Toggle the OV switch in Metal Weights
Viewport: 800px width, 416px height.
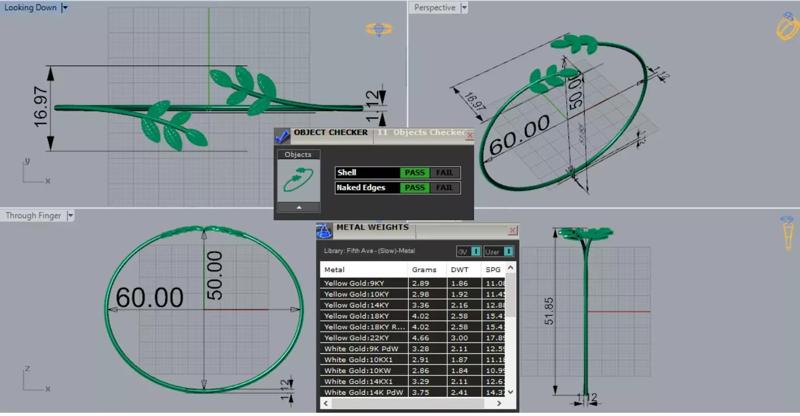(468, 252)
